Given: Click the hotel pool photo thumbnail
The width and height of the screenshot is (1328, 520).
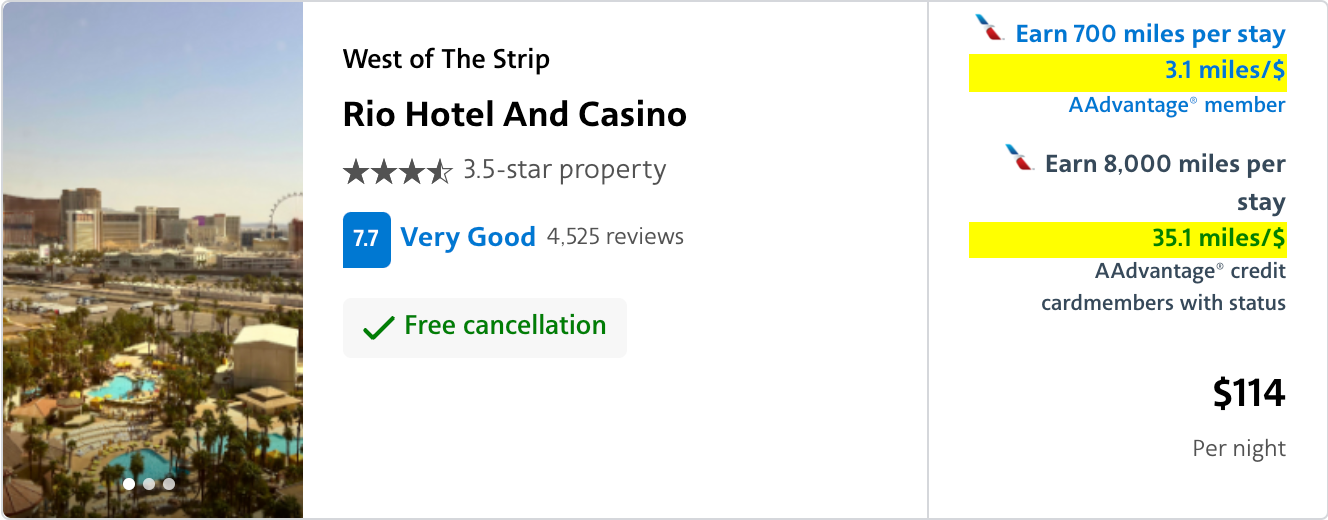Looking at the screenshot, I should point(152,260).
